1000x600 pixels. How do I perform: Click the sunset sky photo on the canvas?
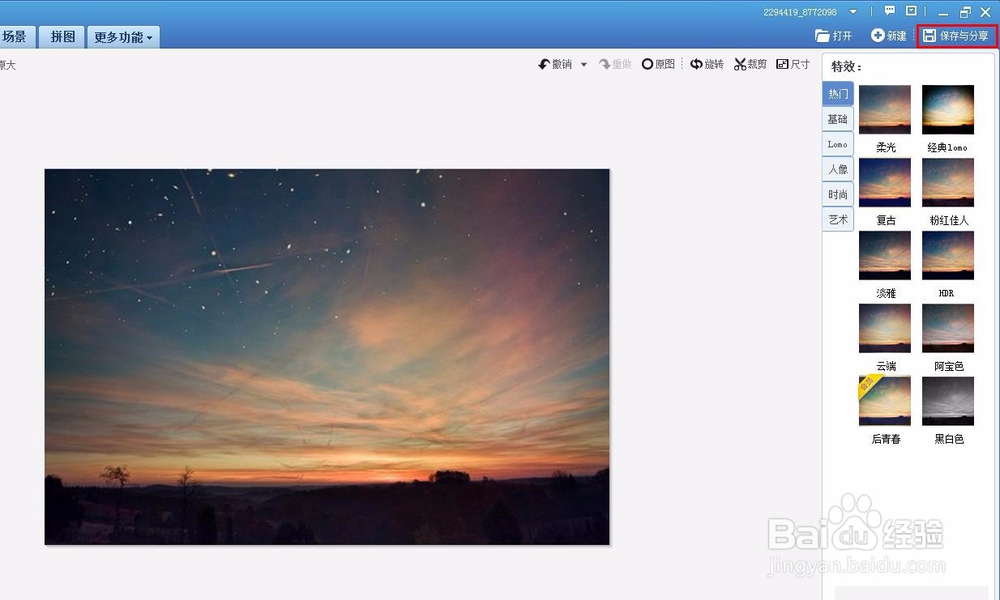click(x=327, y=356)
